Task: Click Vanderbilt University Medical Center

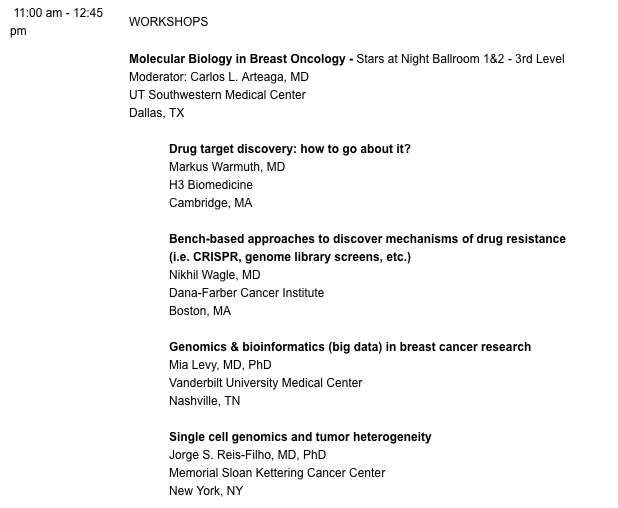Action: (x=266, y=383)
